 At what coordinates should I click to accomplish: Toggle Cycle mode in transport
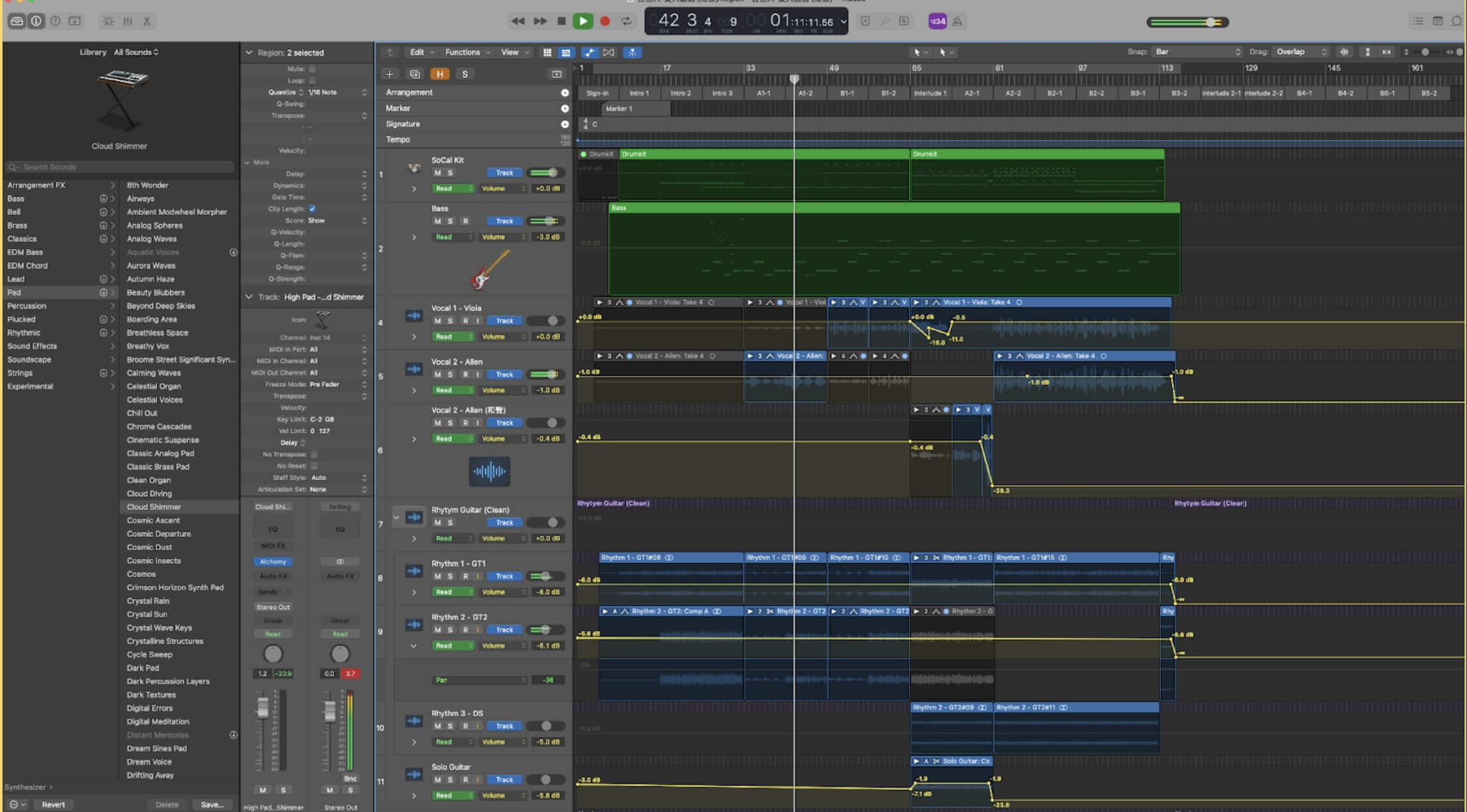point(627,21)
